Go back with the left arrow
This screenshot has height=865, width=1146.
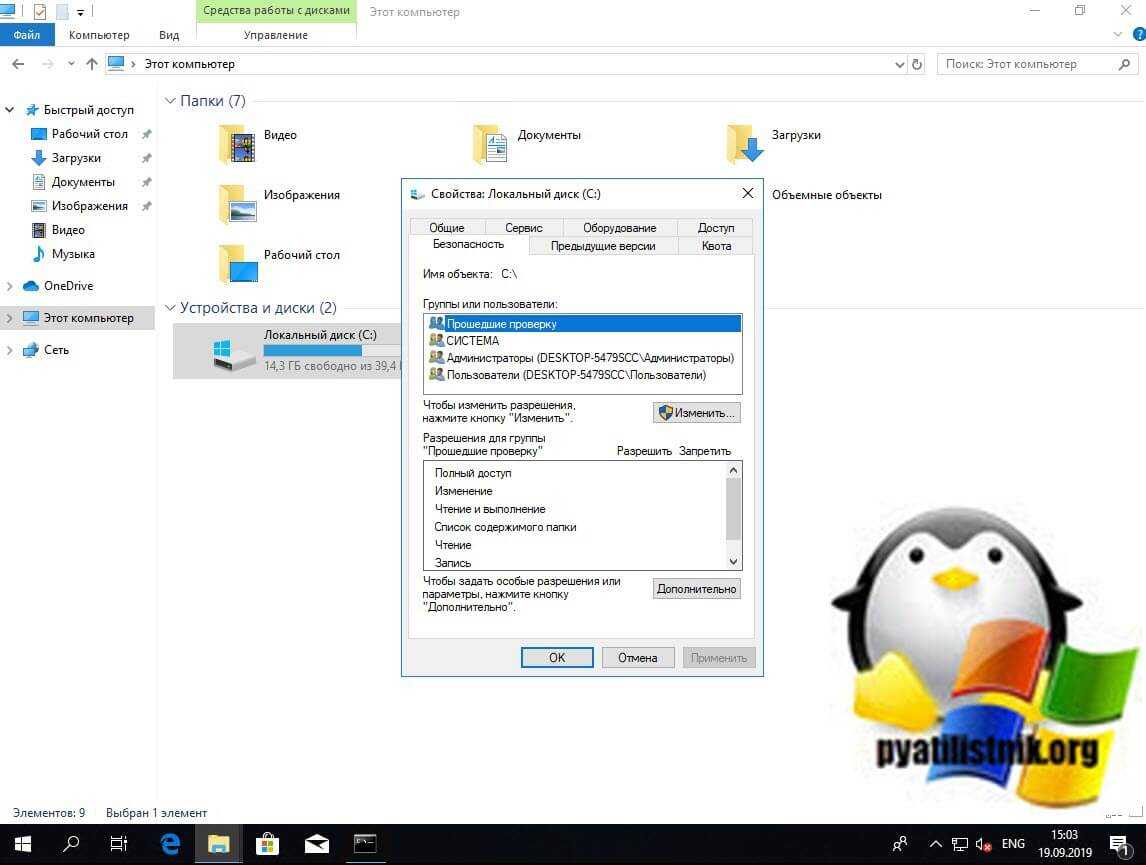(18, 64)
